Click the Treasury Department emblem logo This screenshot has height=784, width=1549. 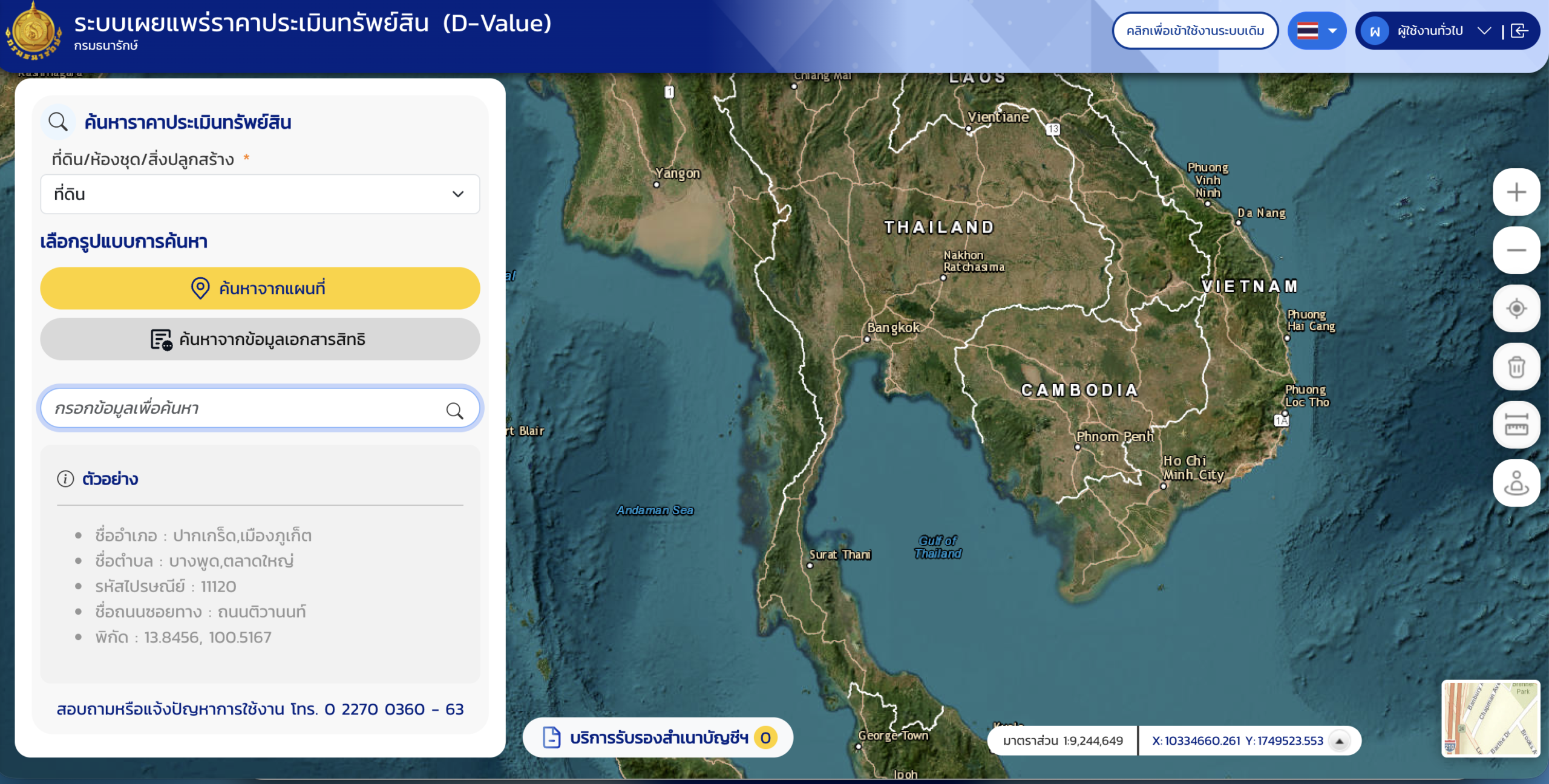coord(33,31)
